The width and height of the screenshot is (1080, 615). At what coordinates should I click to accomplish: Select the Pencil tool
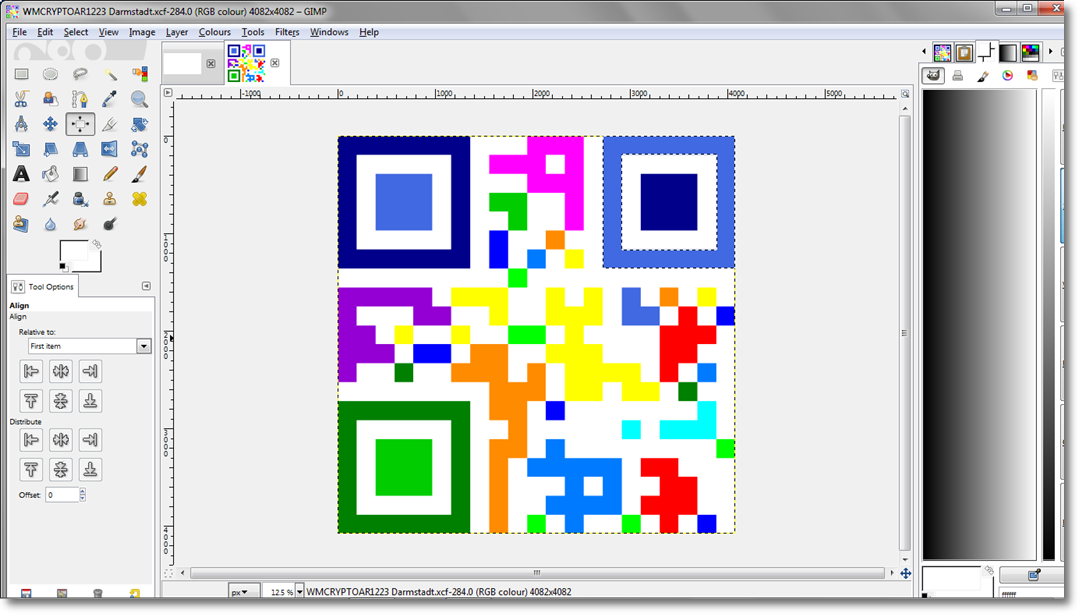pyautogui.click(x=110, y=174)
